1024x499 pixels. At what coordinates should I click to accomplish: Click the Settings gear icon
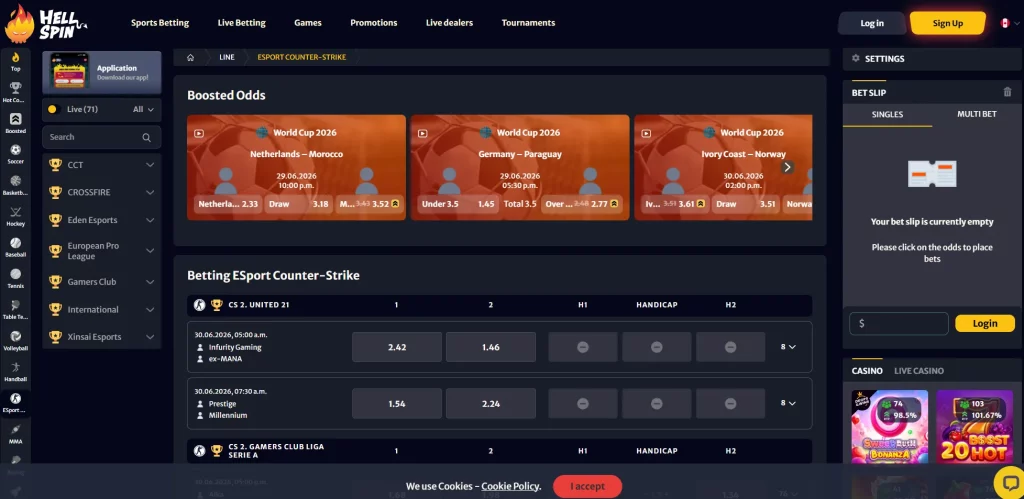[x=856, y=59]
